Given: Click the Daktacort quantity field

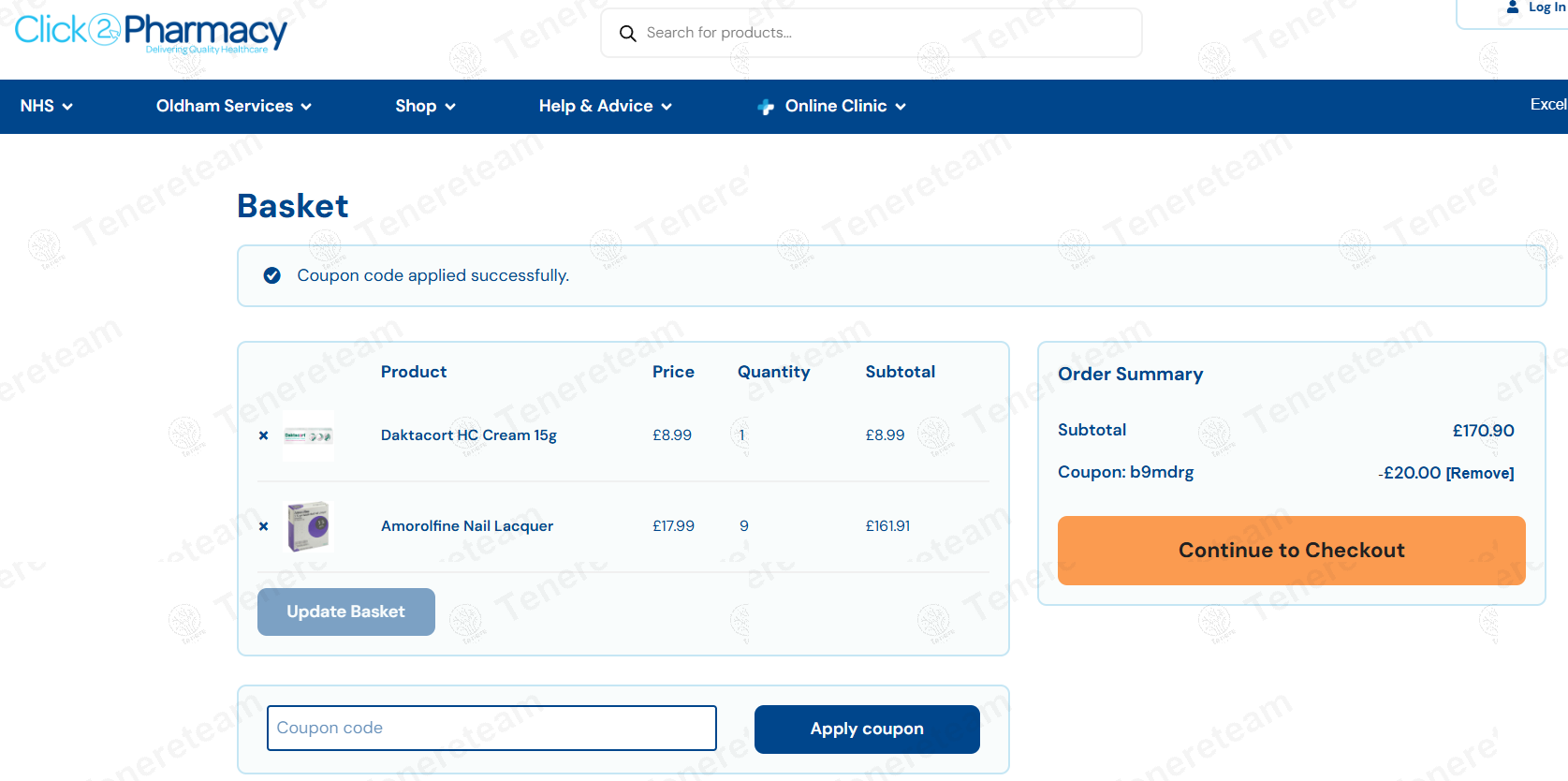Looking at the screenshot, I should (743, 435).
